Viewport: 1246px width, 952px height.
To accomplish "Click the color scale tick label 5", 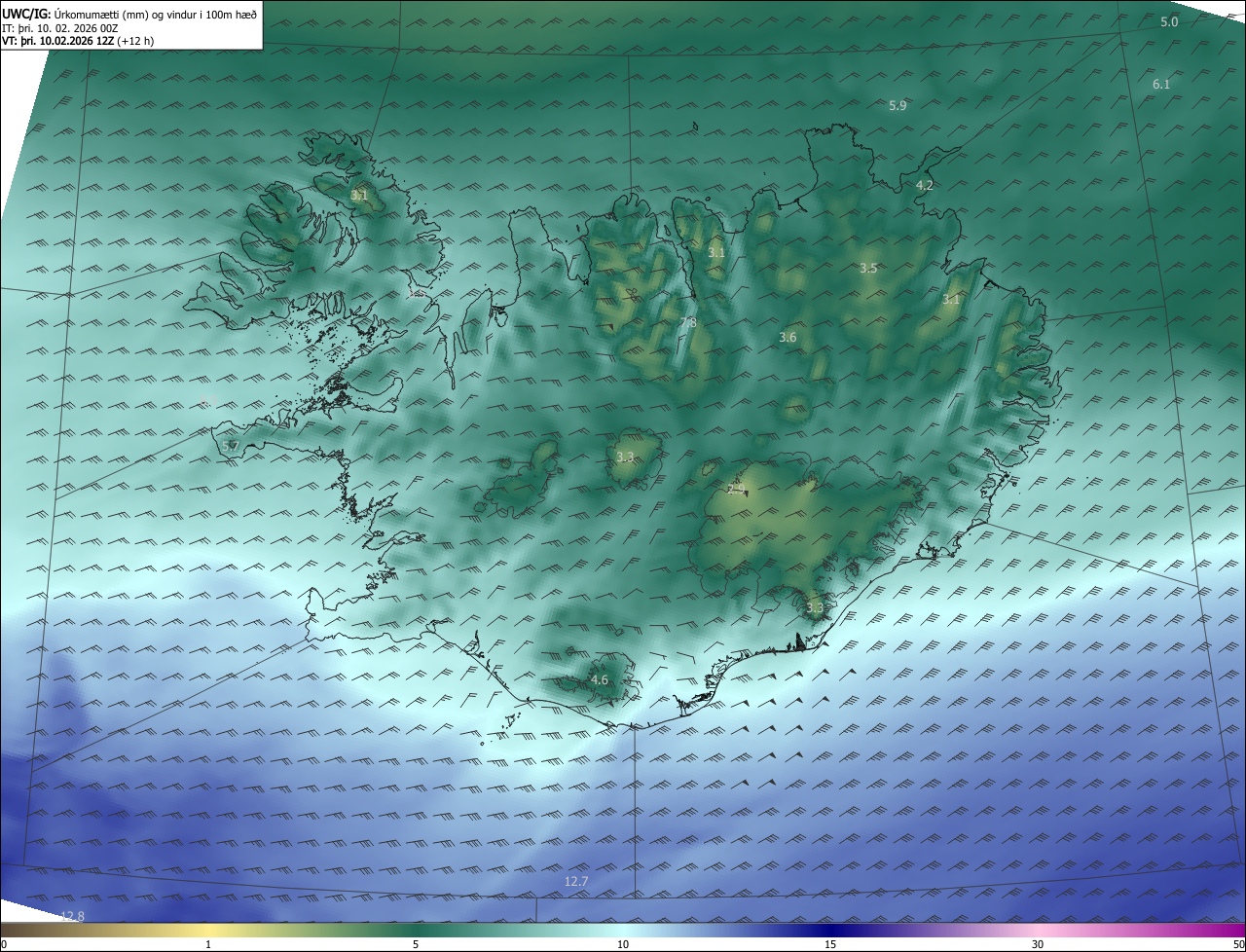I will tap(416, 944).
